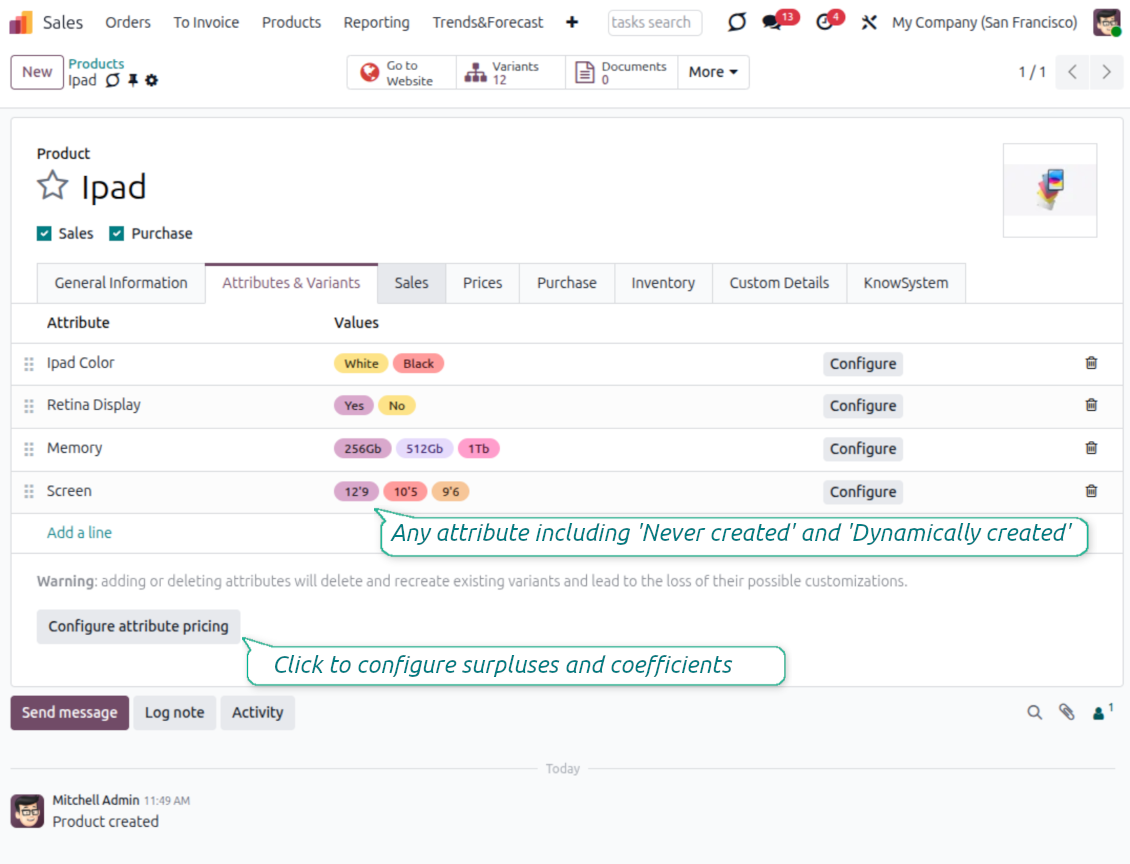This screenshot has width=1130, height=864.
Task: Open the My Company (San Francisco) selector
Action: click(x=984, y=22)
